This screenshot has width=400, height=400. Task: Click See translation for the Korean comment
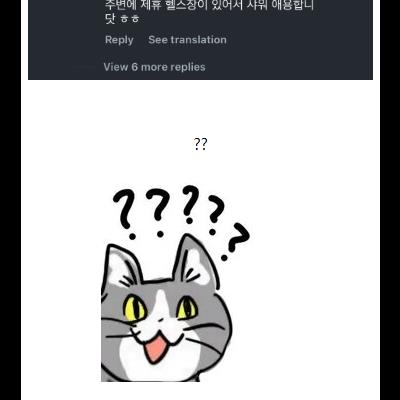[187, 40]
